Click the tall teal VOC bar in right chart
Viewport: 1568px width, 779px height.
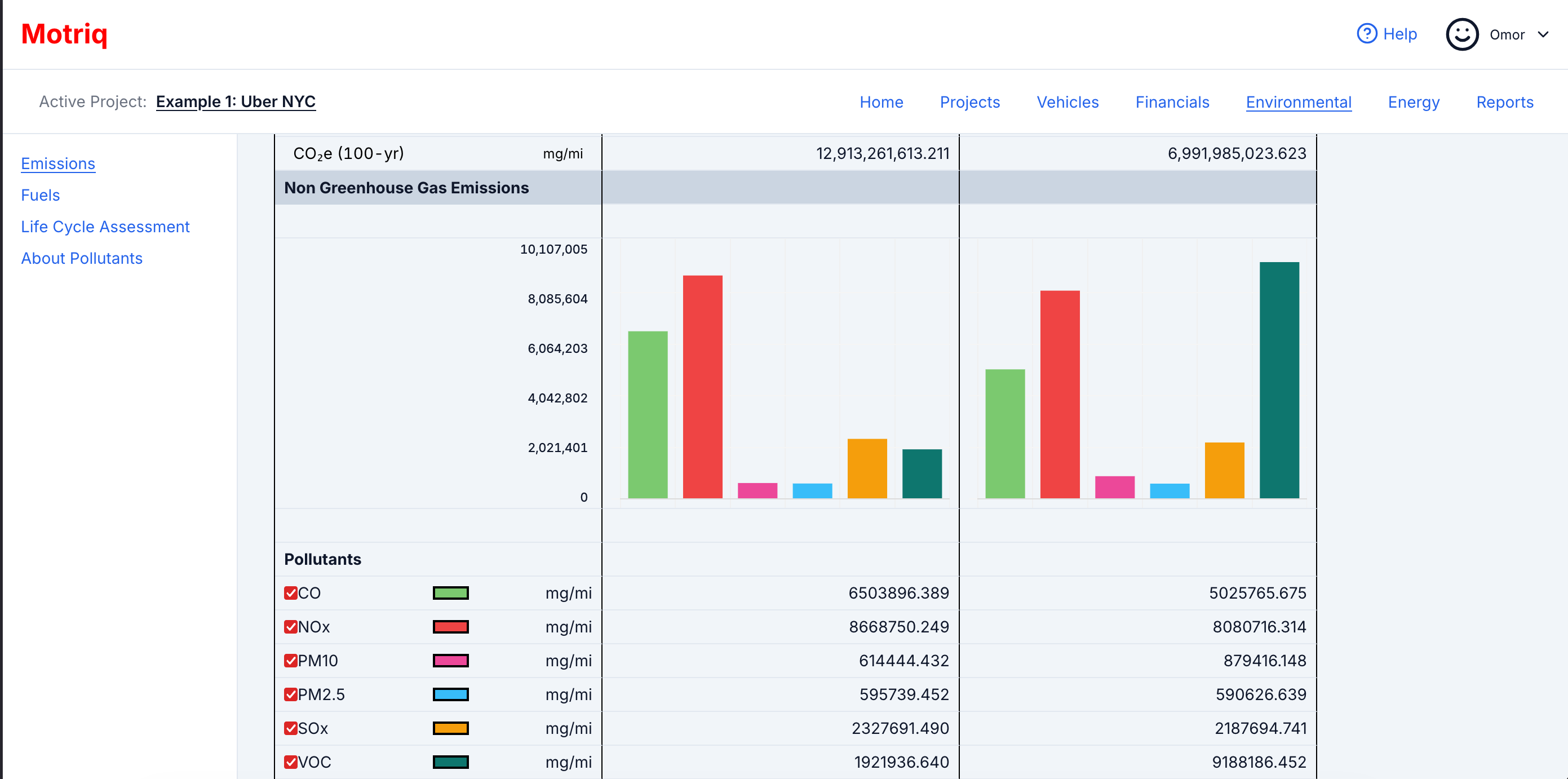[1279, 380]
